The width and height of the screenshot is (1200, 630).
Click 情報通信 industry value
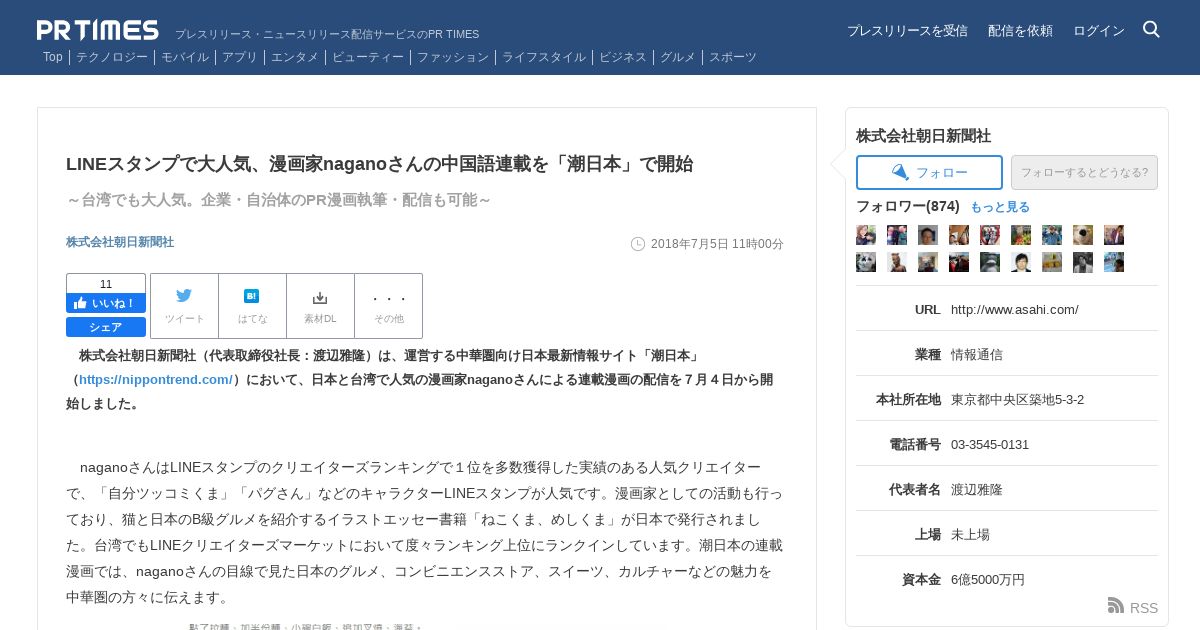(x=977, y=354)
